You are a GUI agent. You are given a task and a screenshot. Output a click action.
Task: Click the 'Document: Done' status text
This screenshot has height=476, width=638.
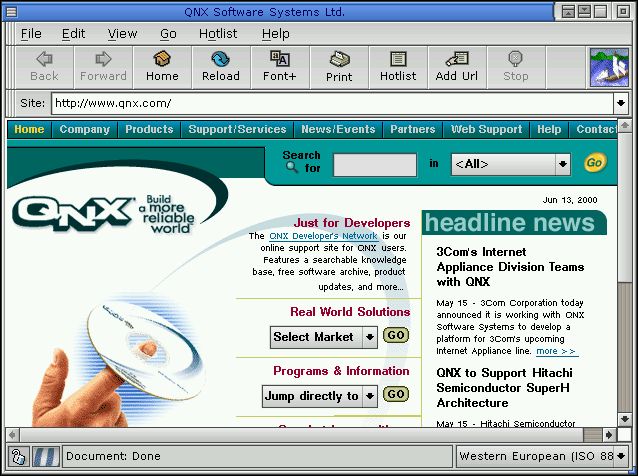click(113, 456)
